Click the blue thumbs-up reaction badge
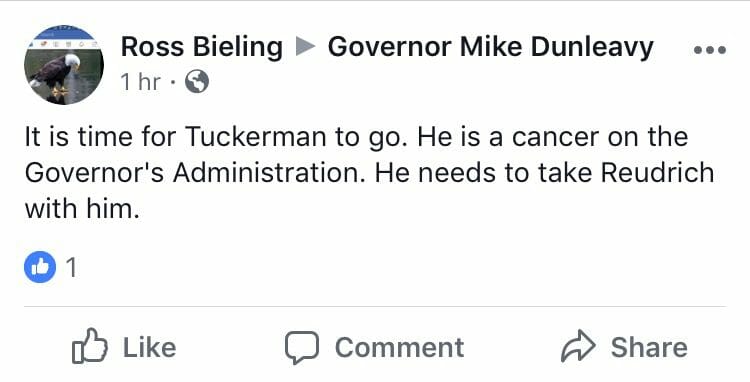The width and height of the screenshot is (750, 382). (x=40, y=267)
